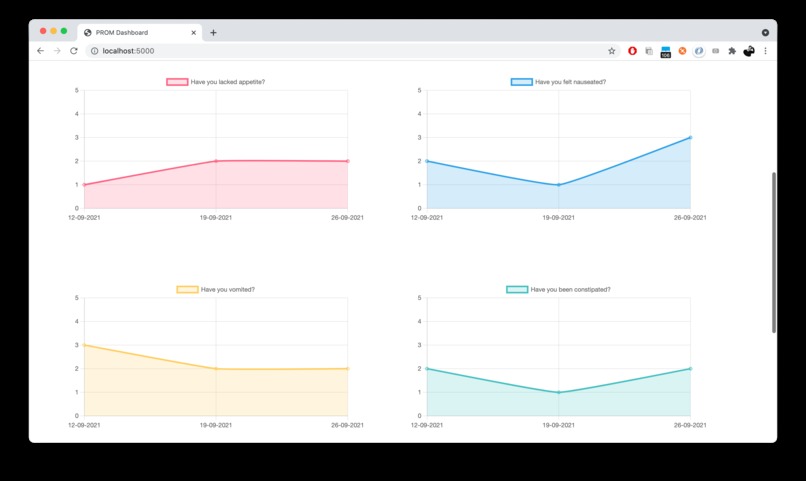
Task: View site information for localhost
Action: tap(94, 51)
